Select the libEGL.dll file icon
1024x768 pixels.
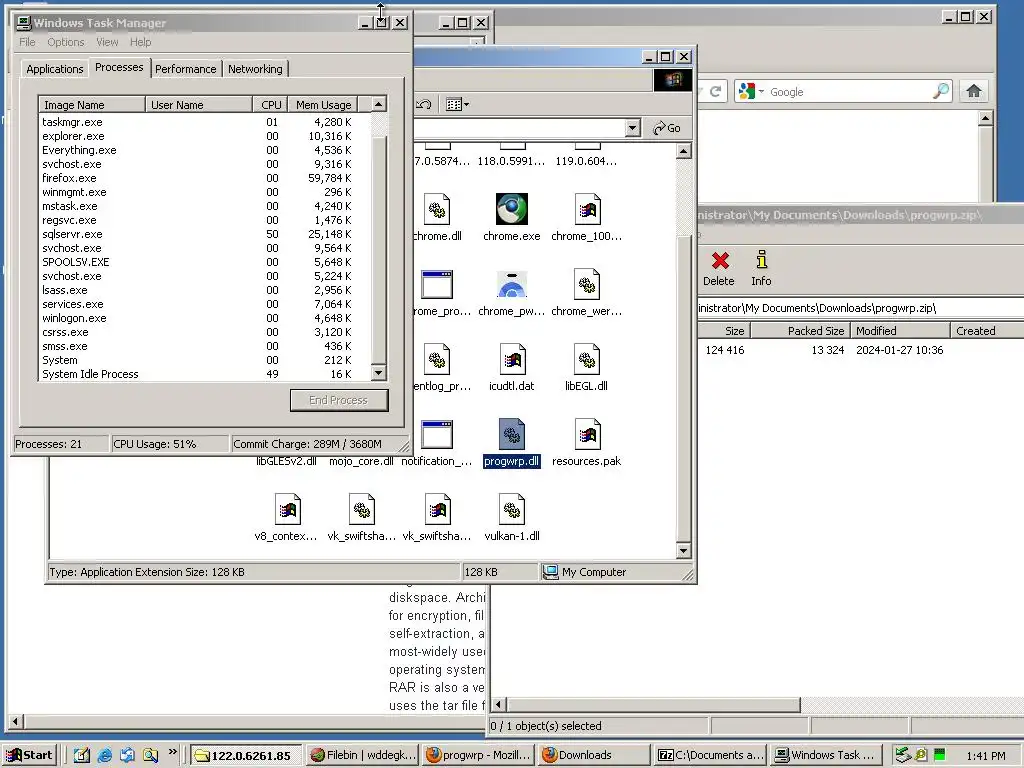[x=586, y=359]
